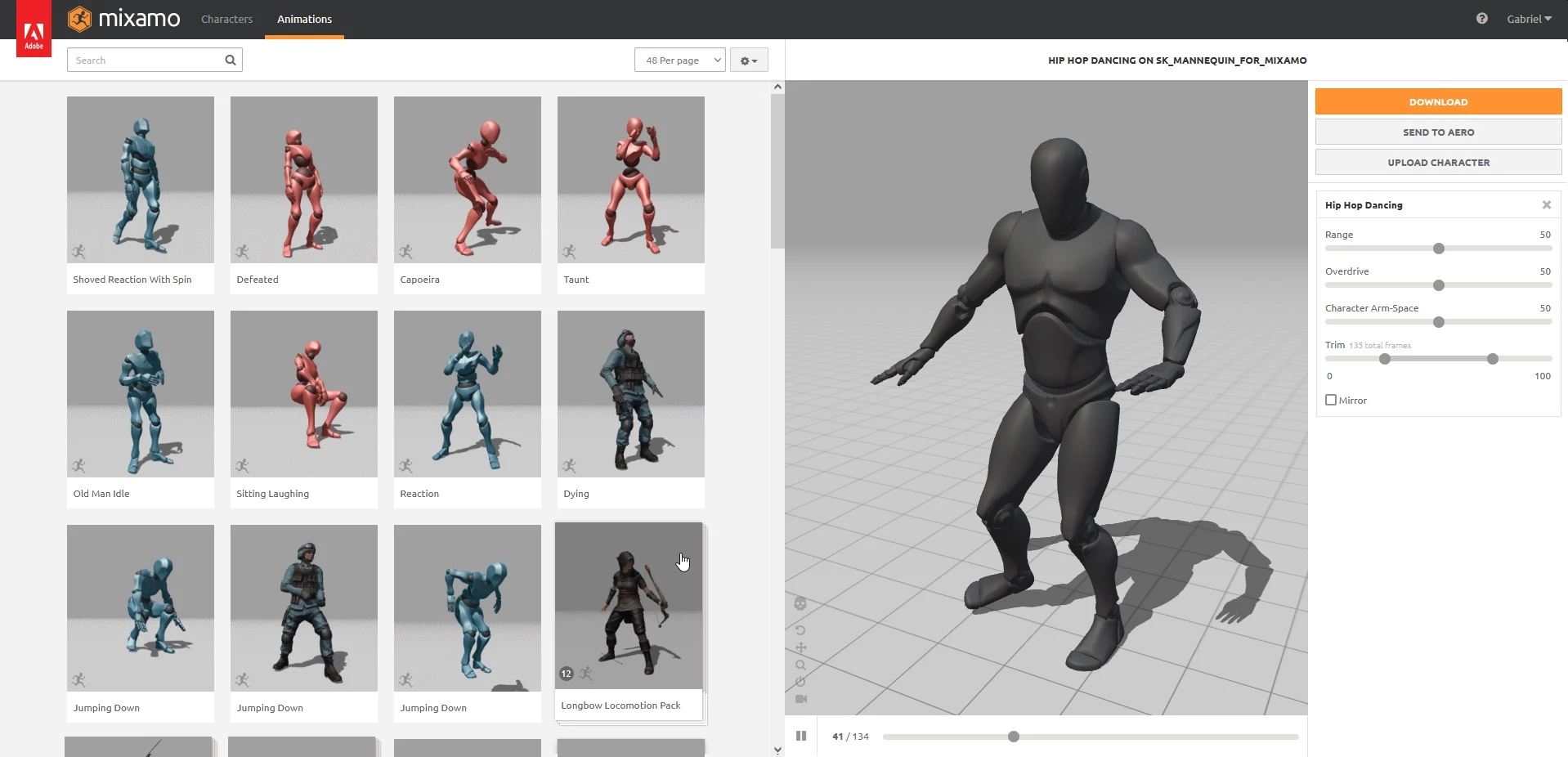Image resolution: width=1568 pixels, height=757 pixels.
Task: Click the reset camera power icon
Action: 800,682
